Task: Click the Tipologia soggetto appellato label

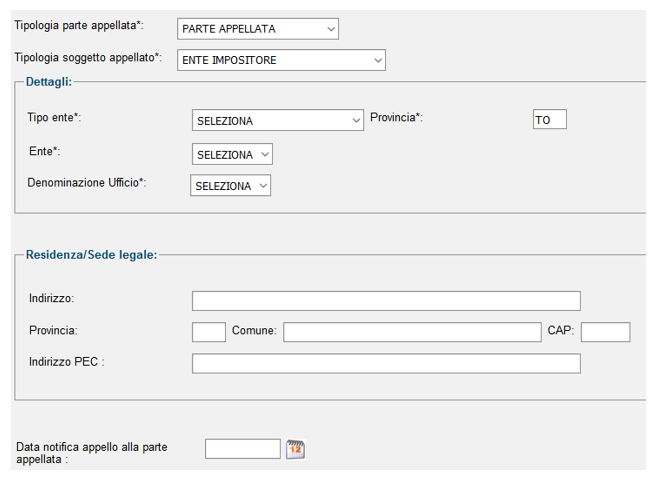Action: click(88, 58)
